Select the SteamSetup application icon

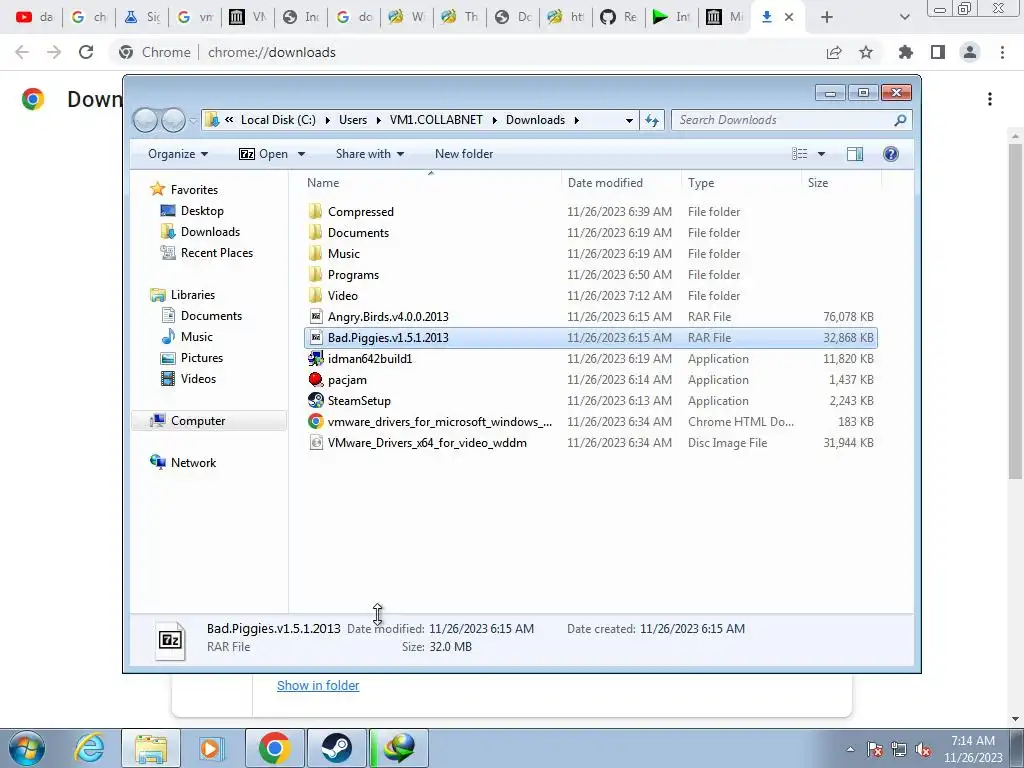316,400
